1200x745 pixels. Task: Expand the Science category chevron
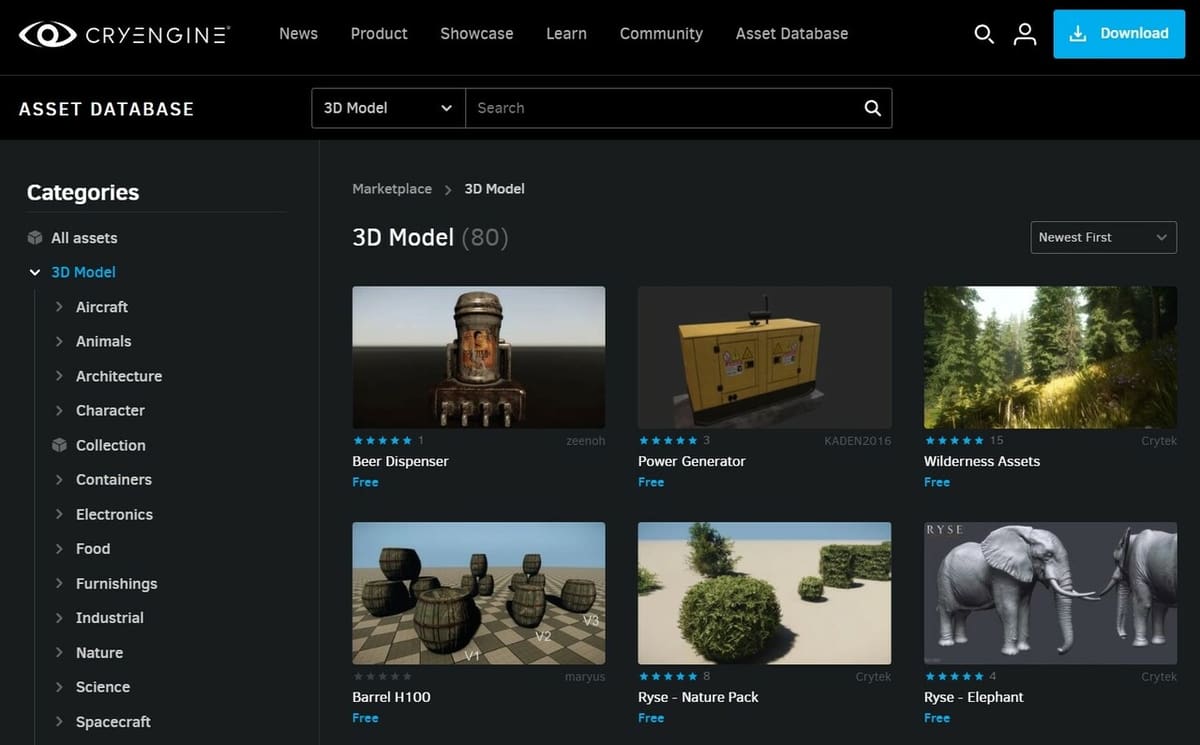point(59,687)
